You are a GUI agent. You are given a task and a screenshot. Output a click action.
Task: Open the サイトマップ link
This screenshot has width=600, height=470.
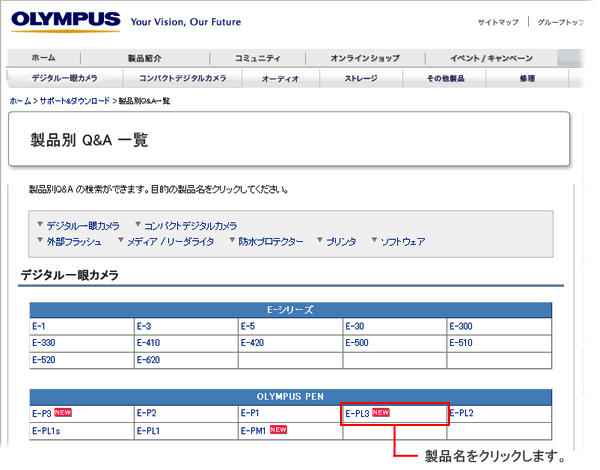[499, 22]
